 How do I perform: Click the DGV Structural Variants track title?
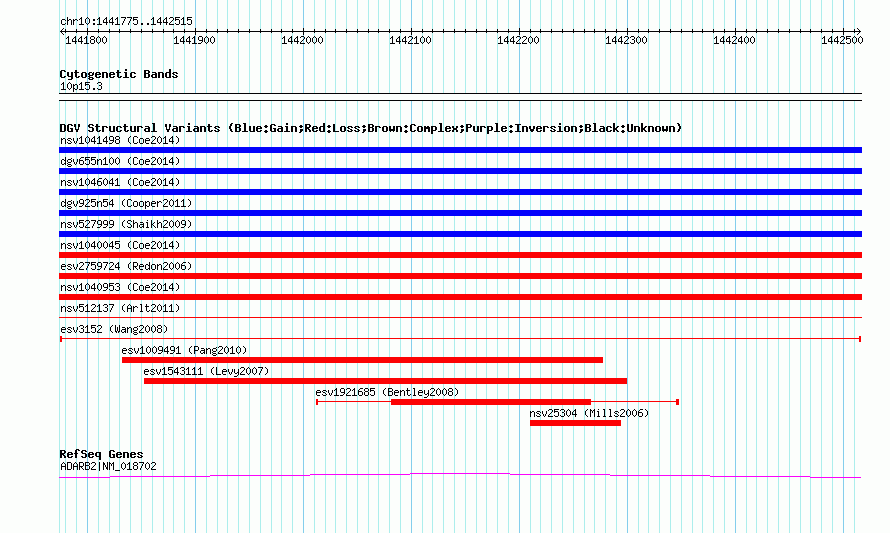(x=371, y=128)
